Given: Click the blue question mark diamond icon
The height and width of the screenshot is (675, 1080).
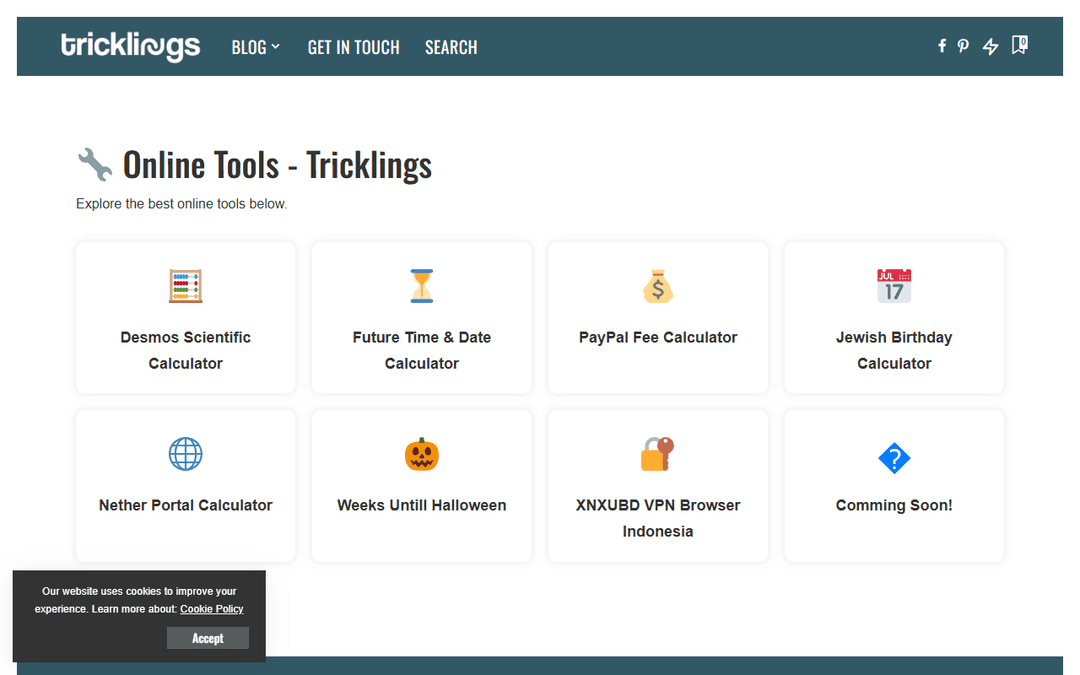Looking at the screenshot, I should click(x=894, y=458).
